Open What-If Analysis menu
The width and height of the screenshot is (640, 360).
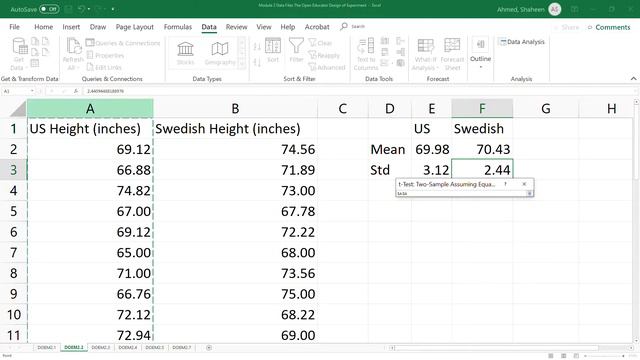tap(425, 53)
